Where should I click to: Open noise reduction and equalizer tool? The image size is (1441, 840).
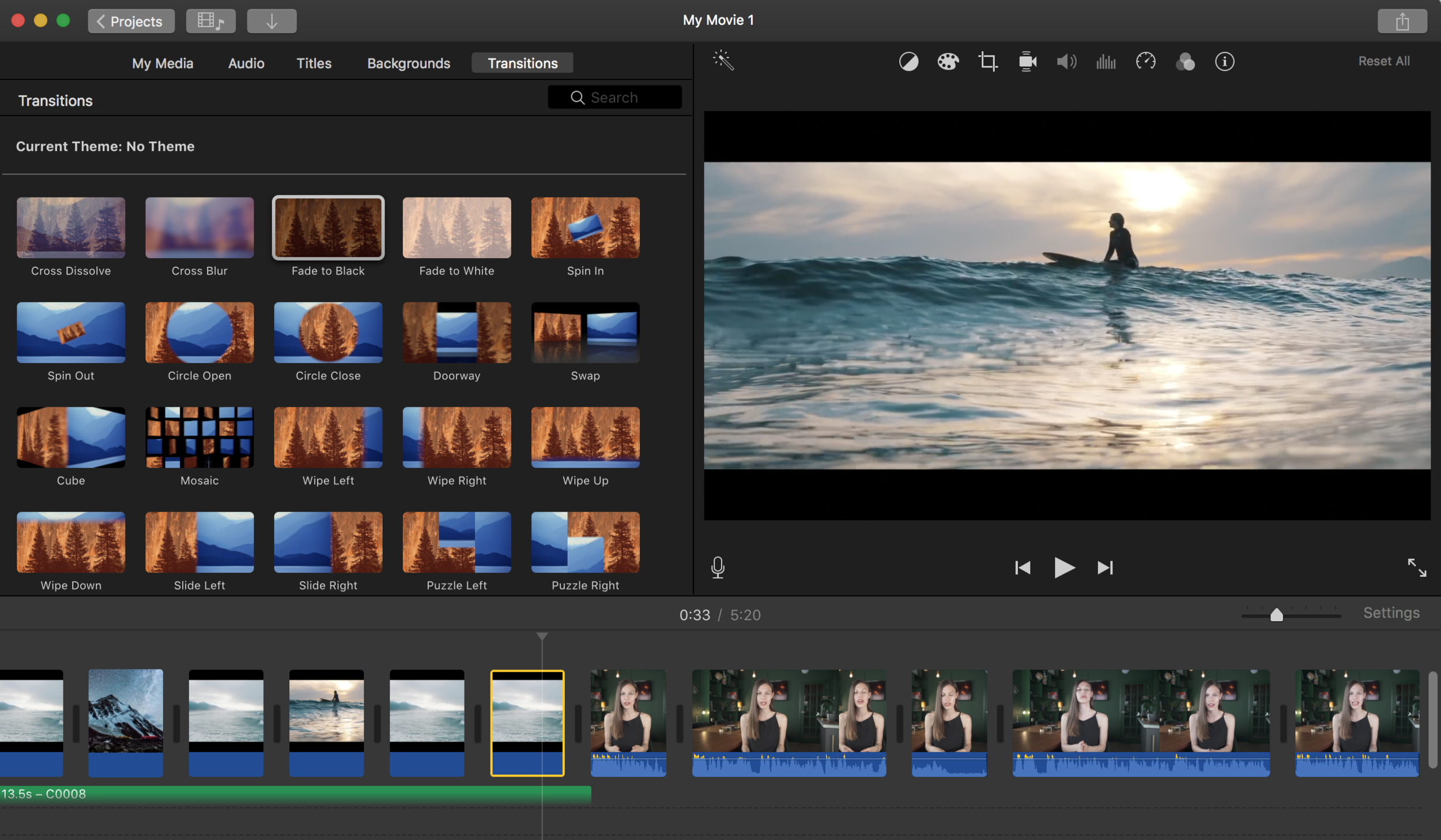pyautogui.click(x=1106, y=62)
